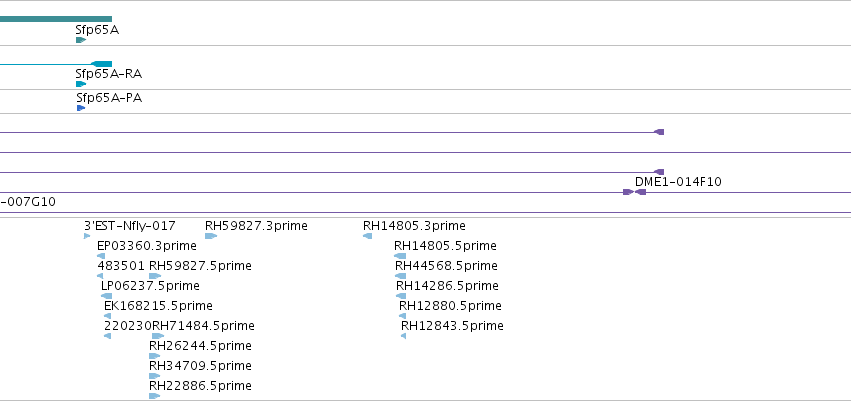Select the RH14805.3prime EST arrow
The image size is (851, 401).
[x=367, y=236]
